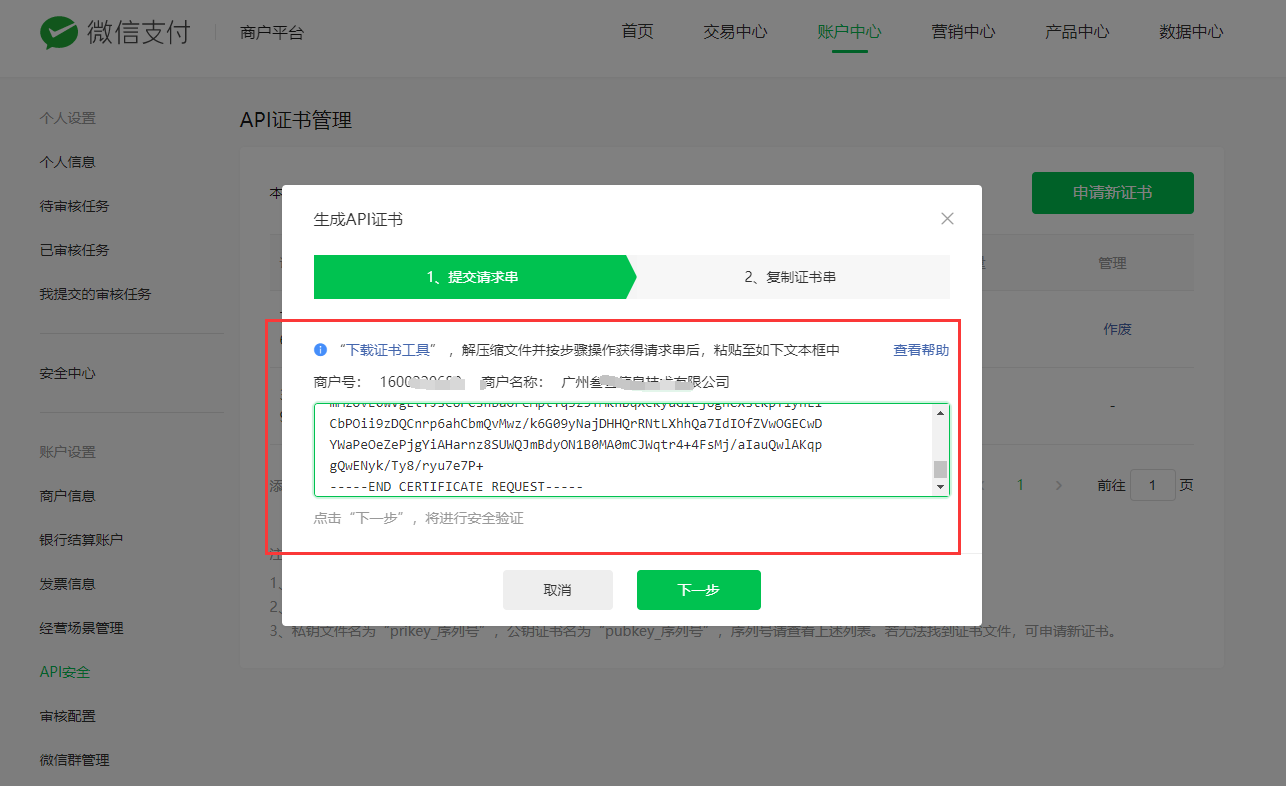The width and height of the screenshot is (1286, 786).
Task: Click the textarea scrollbar up arrow
Action: coord(940,412)
